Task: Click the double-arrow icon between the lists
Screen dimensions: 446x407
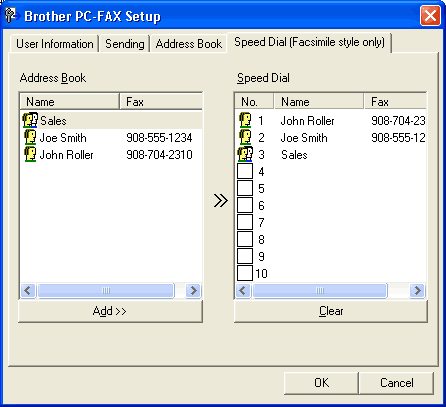Action: [221, 200]
